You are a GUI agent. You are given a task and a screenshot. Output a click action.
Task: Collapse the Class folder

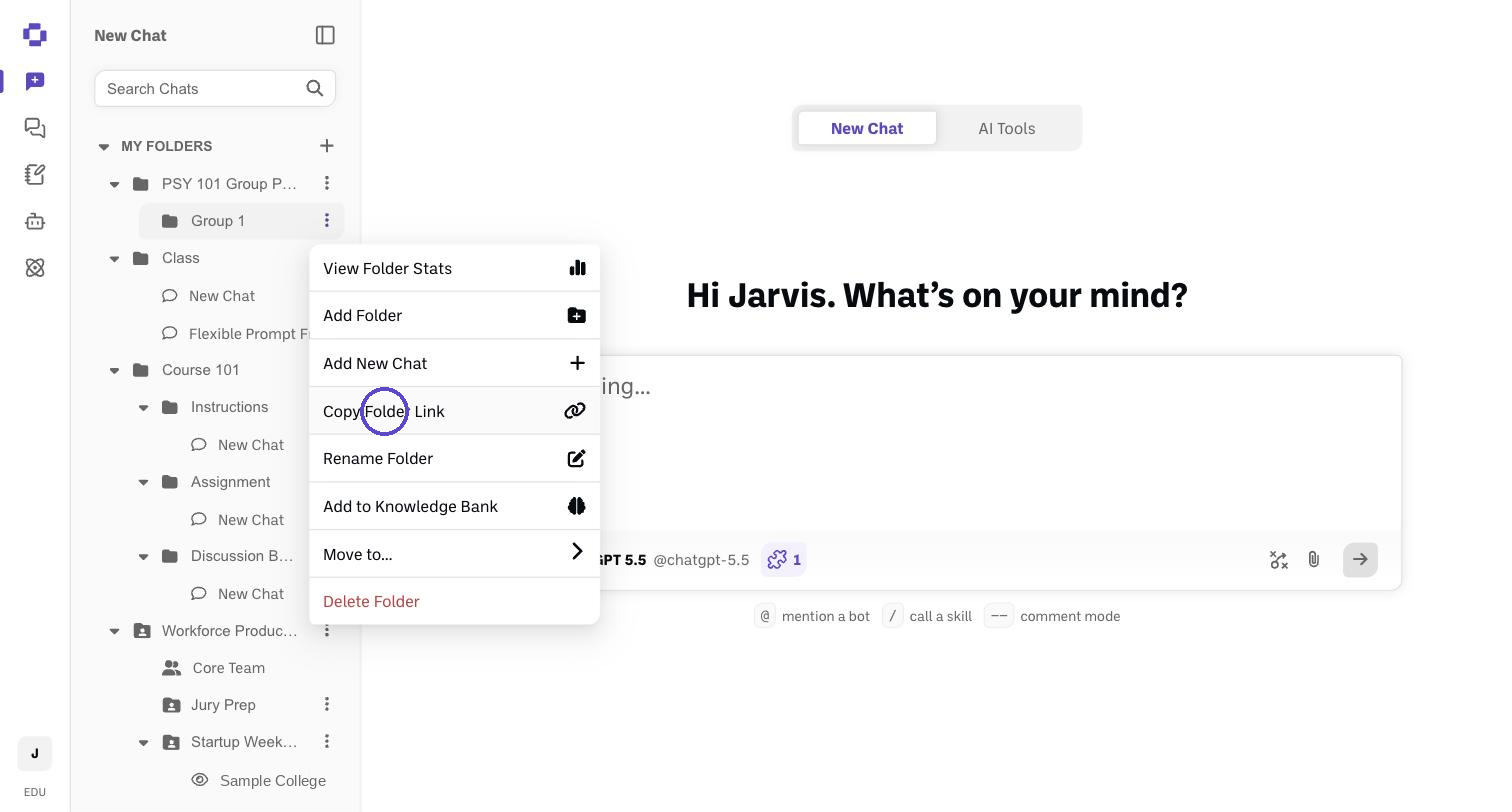pos(114,258)
